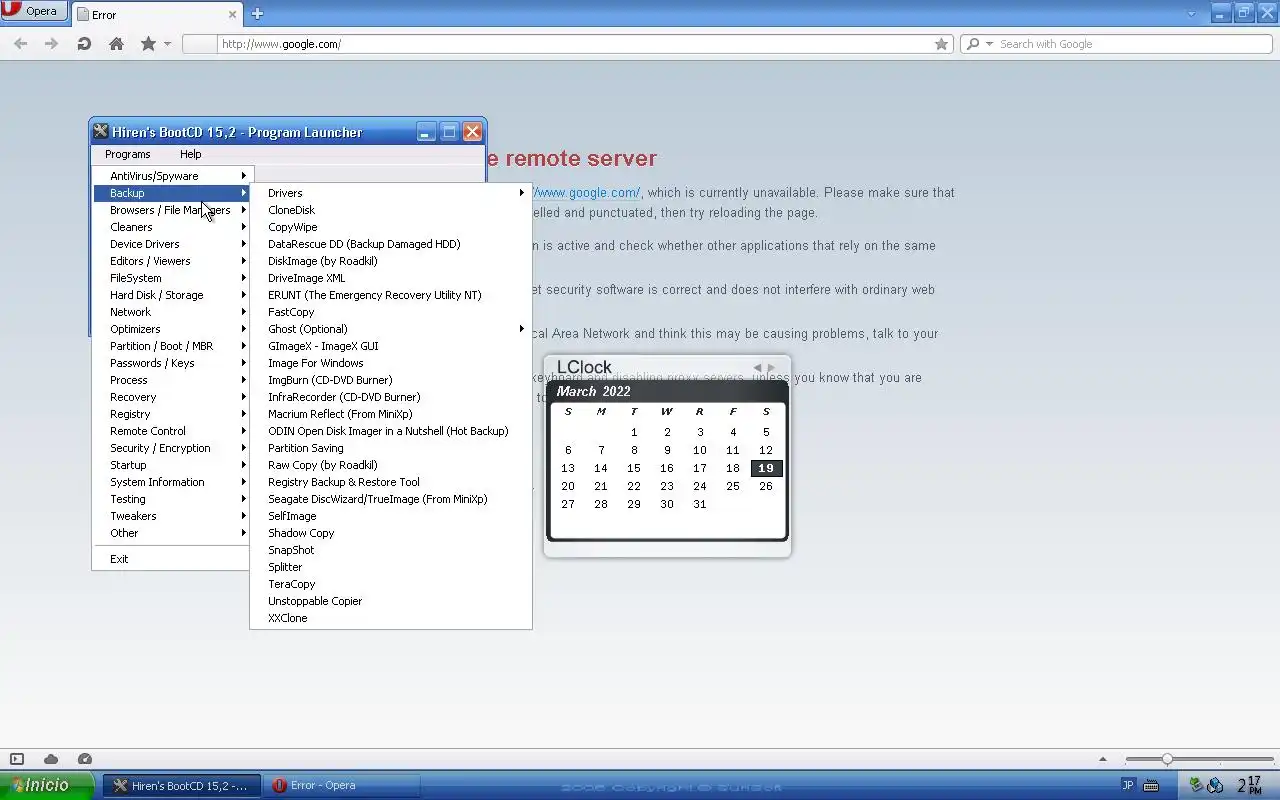This screenshot has height=800, width=1280.
Task: Open the search engine dropdown arrow
Action: 989,44
